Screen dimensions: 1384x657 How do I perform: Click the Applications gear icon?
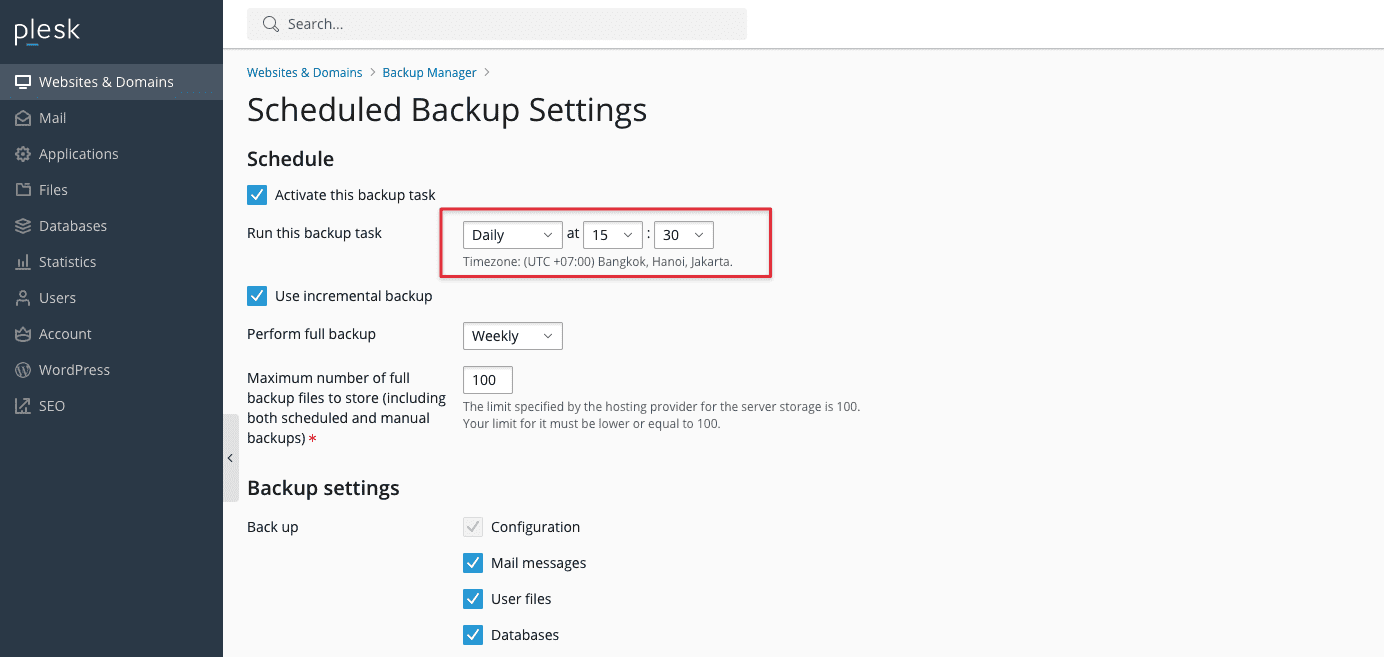tap(23, 154)
